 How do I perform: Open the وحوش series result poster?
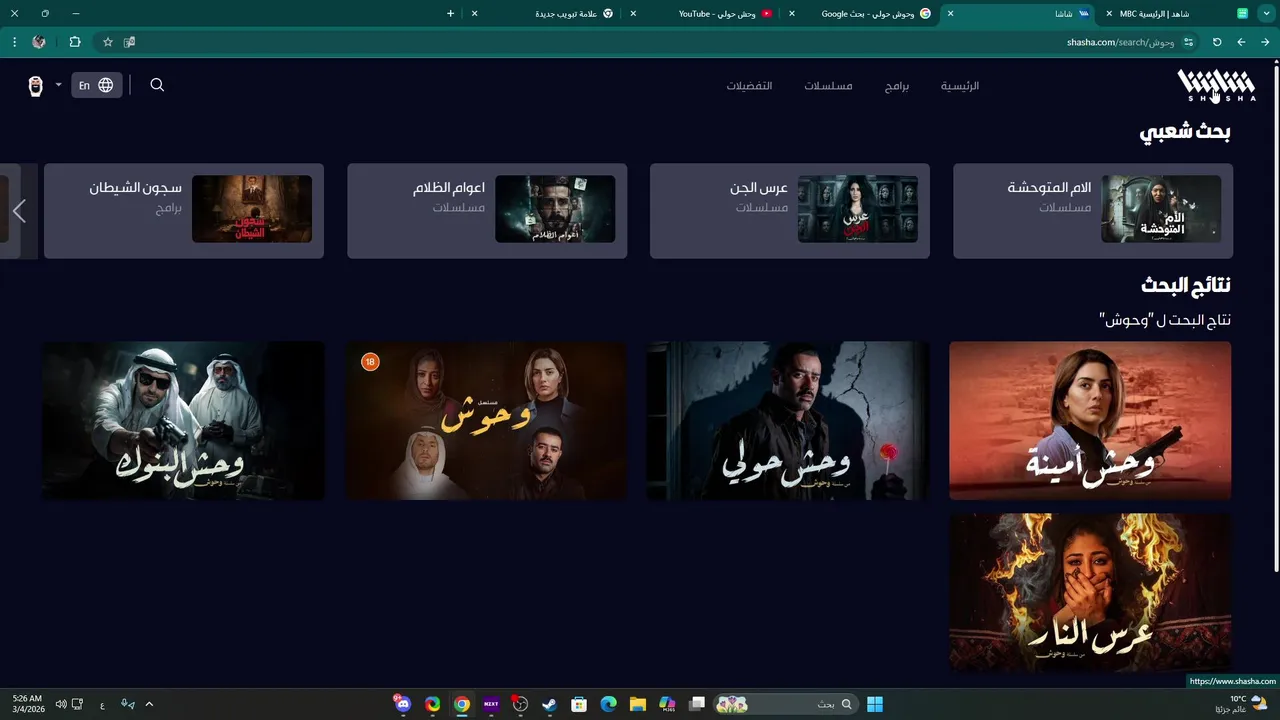pos(486,420)
